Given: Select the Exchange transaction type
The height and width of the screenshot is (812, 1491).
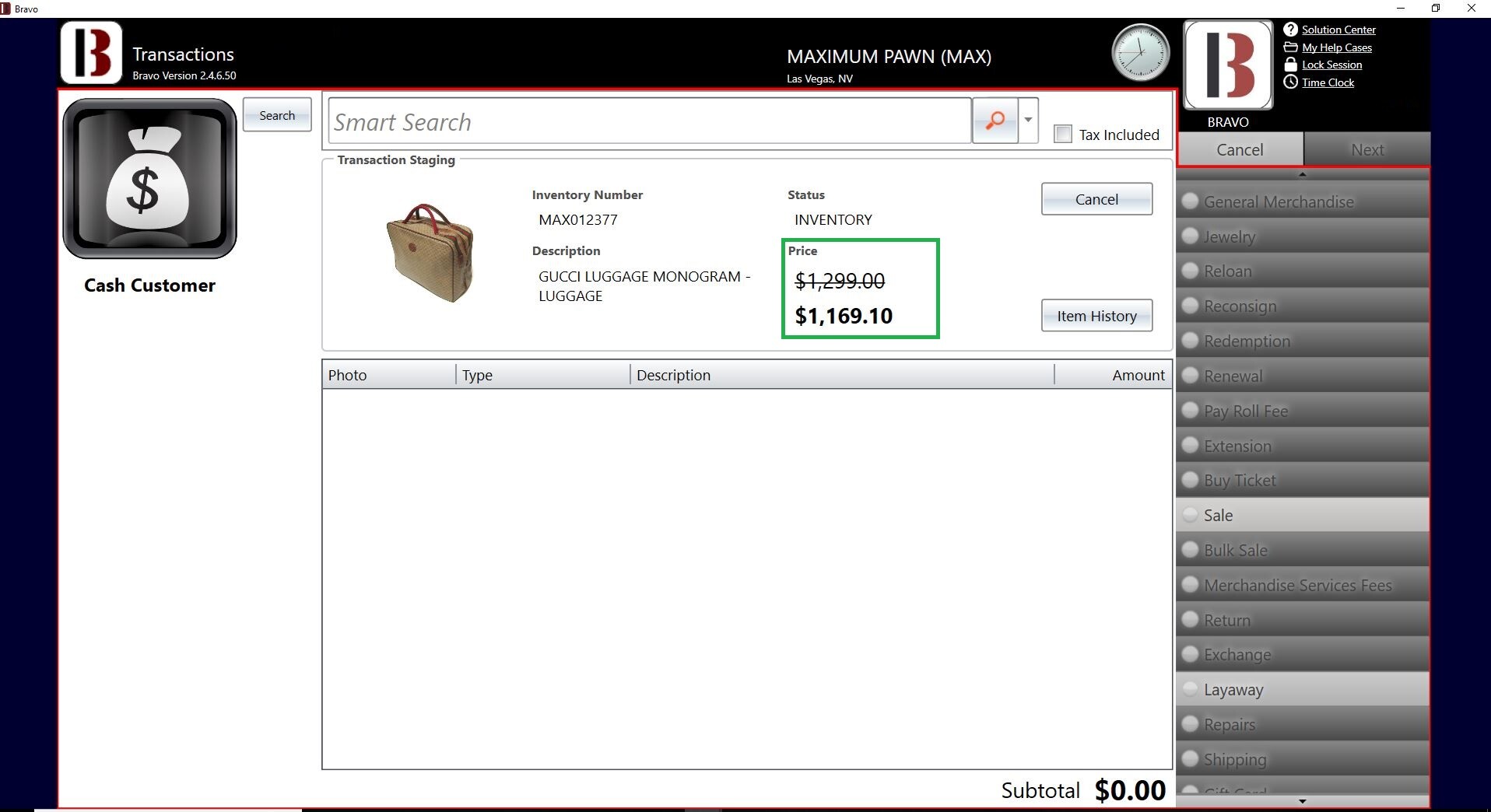Looking at the screenshot, I should pyautogui.click(x=1303, y=654).
